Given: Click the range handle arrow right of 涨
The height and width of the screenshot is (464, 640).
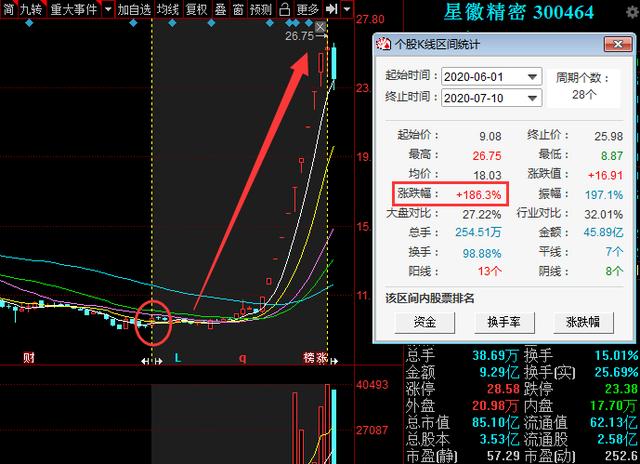Looking at the screenshot, I should click(x=334, y=361).
